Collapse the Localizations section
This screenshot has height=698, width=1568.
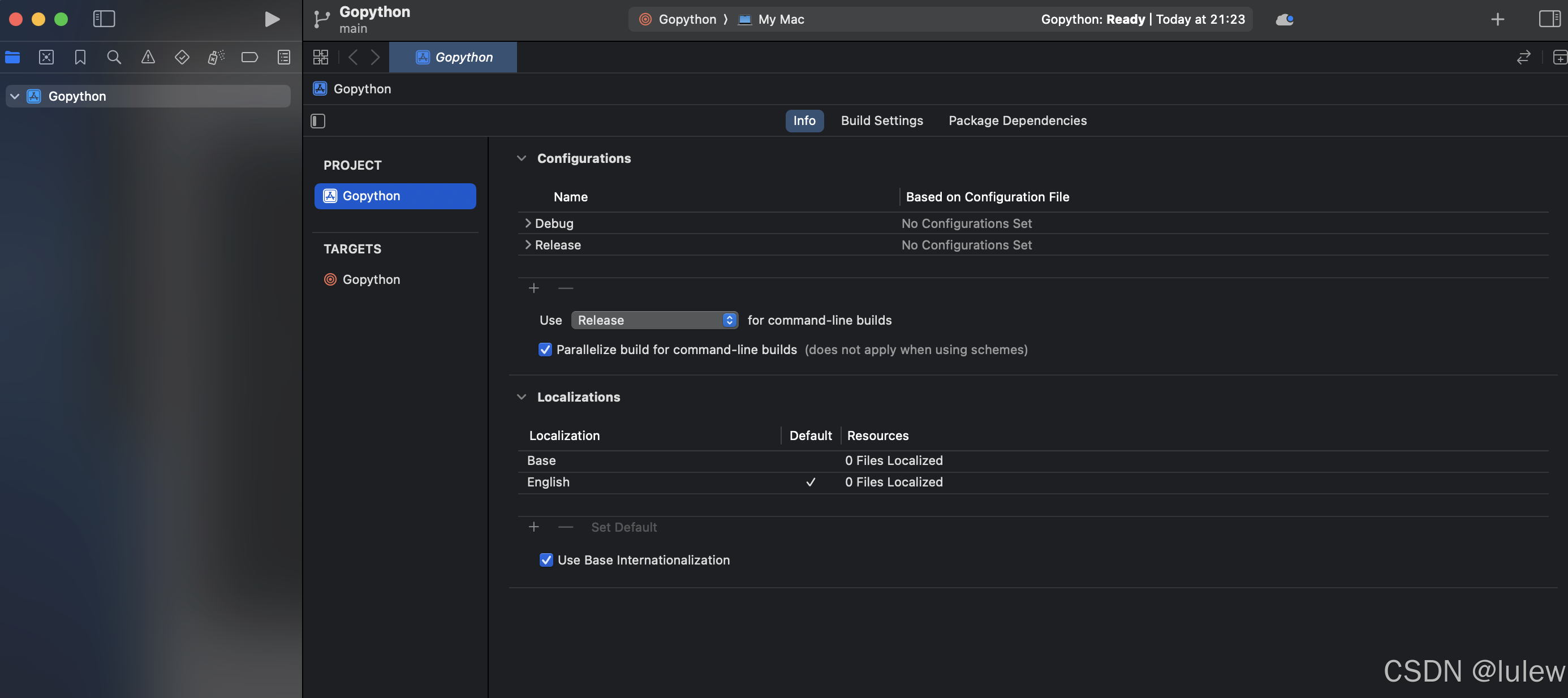pos(522,397)
